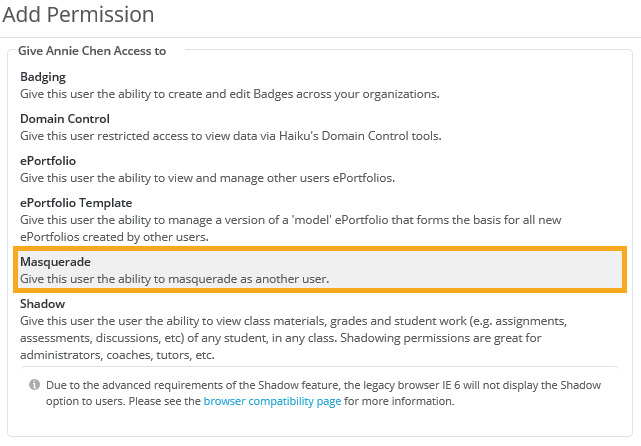Click the info icon beside the Shadow note
The height and width of the screenshot is (446, 641).
34,385
